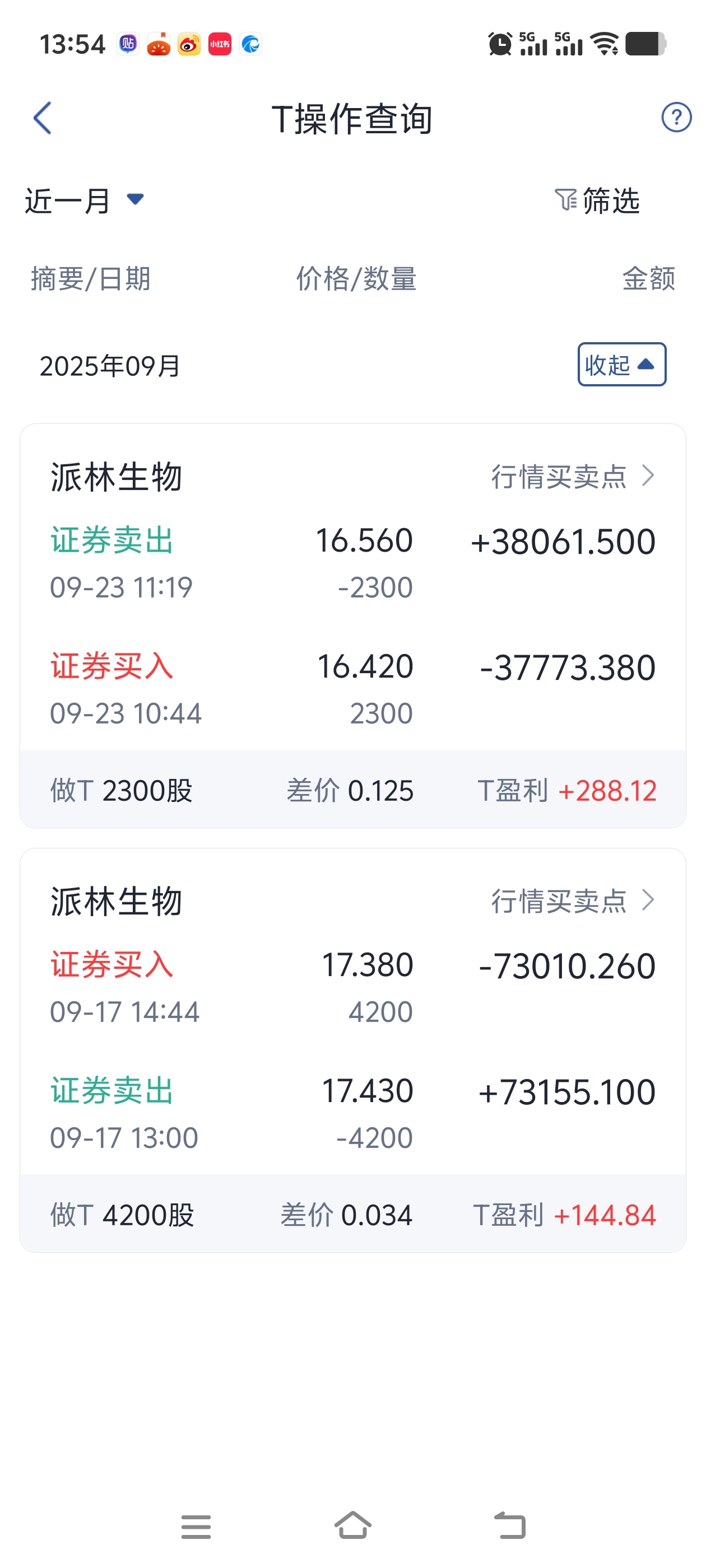706x1568 pixels.
Task: Tap the Weibo notification icon
Action: (x=189, y=44)
